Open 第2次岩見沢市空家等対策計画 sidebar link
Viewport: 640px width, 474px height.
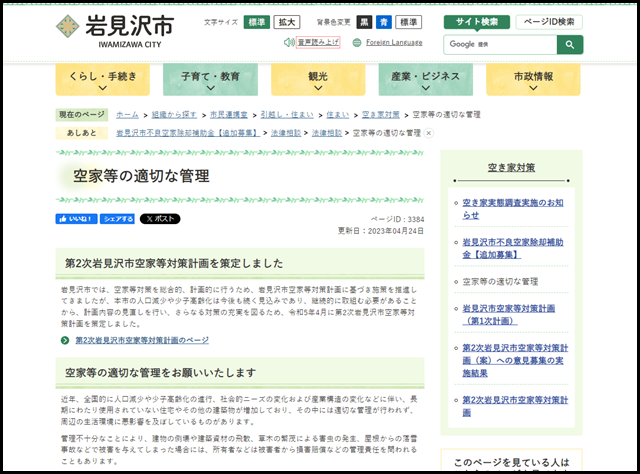(515, 406)
